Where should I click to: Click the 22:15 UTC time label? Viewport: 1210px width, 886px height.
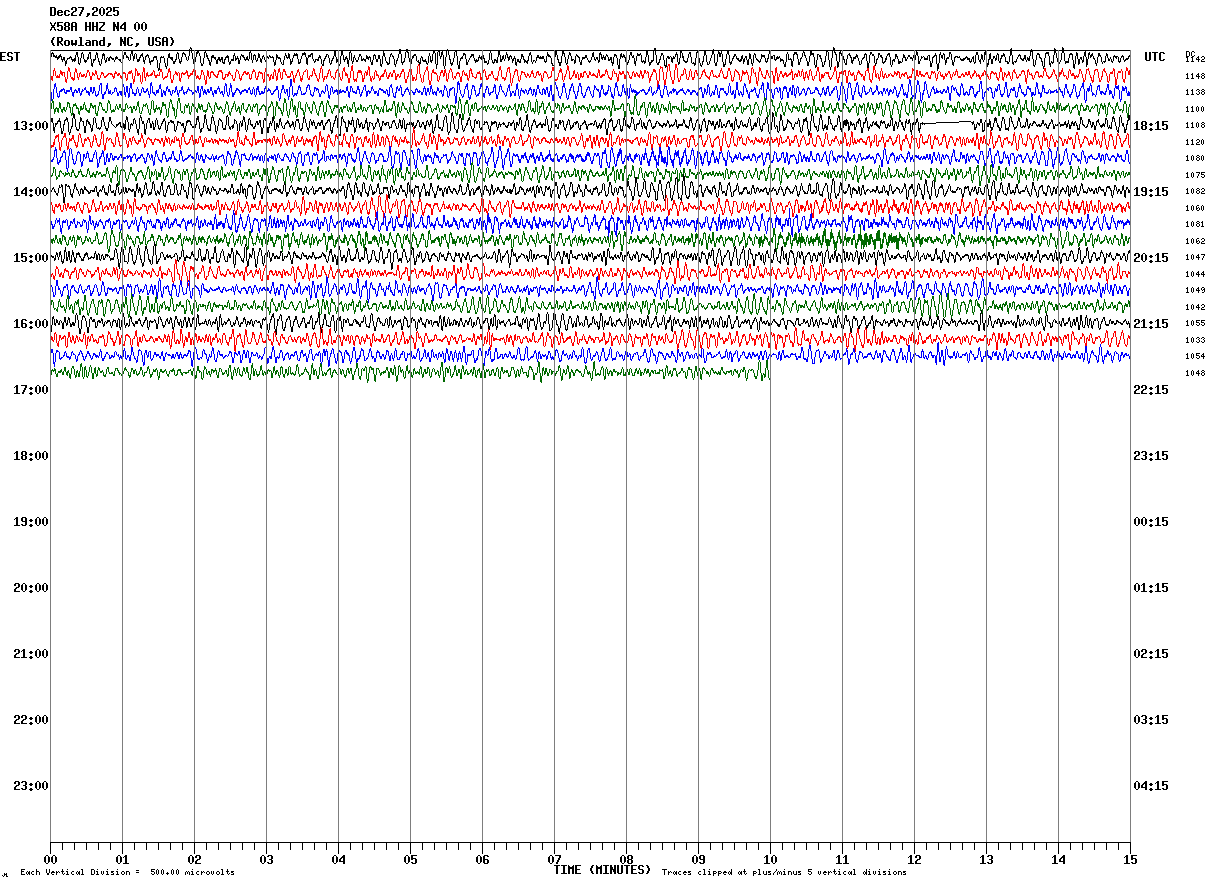[1151, 390]
